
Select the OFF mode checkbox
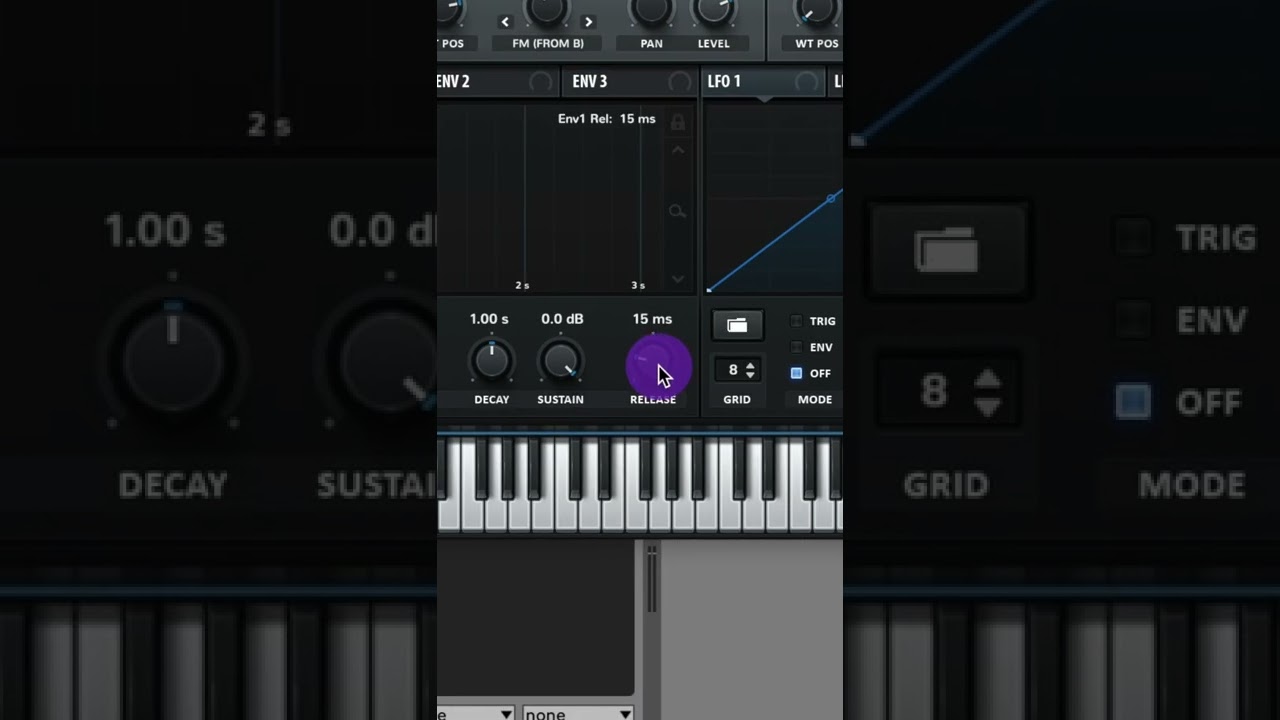[x=796, y=373]
